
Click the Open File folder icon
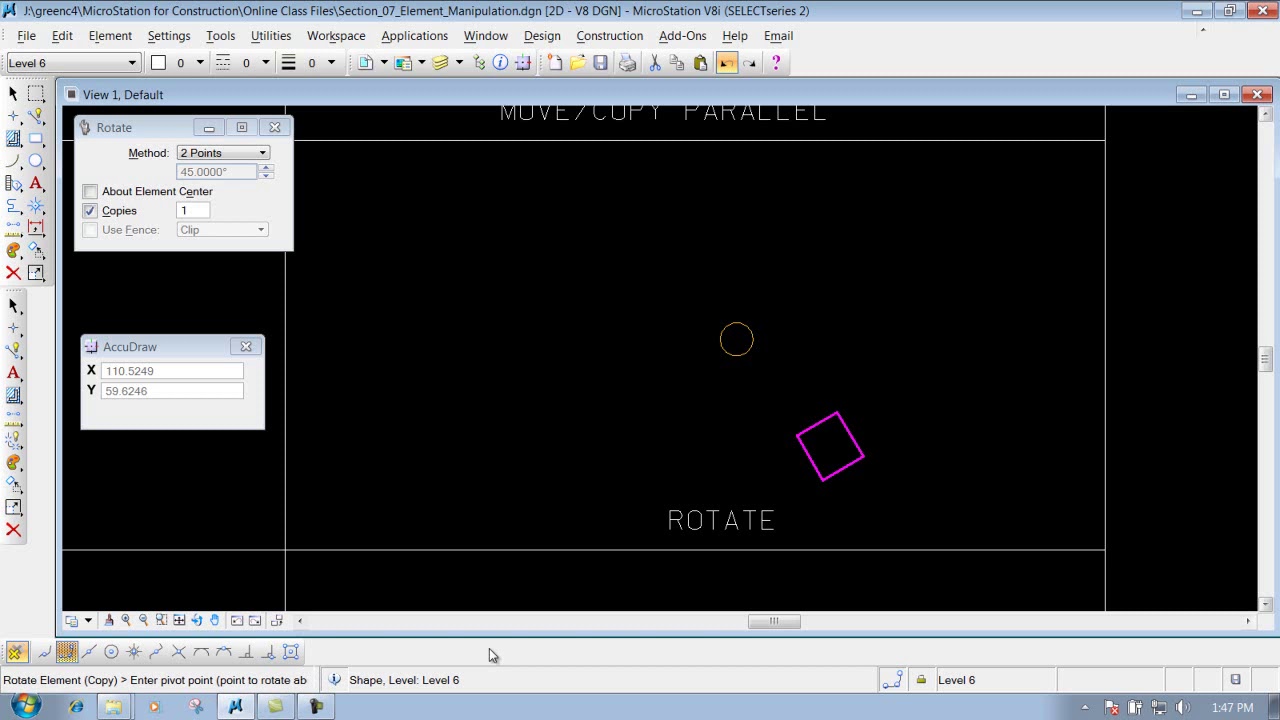click(578, 63)
